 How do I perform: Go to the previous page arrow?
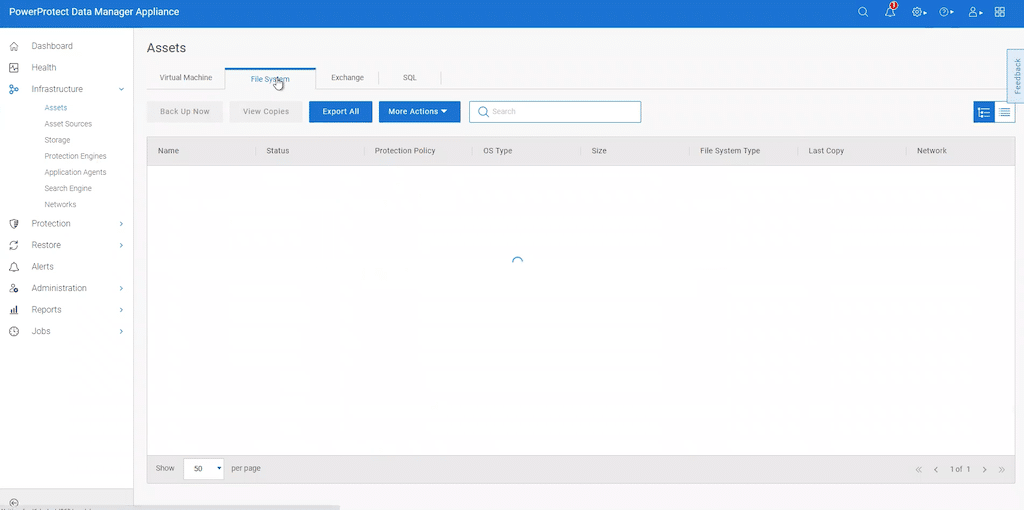936,470
